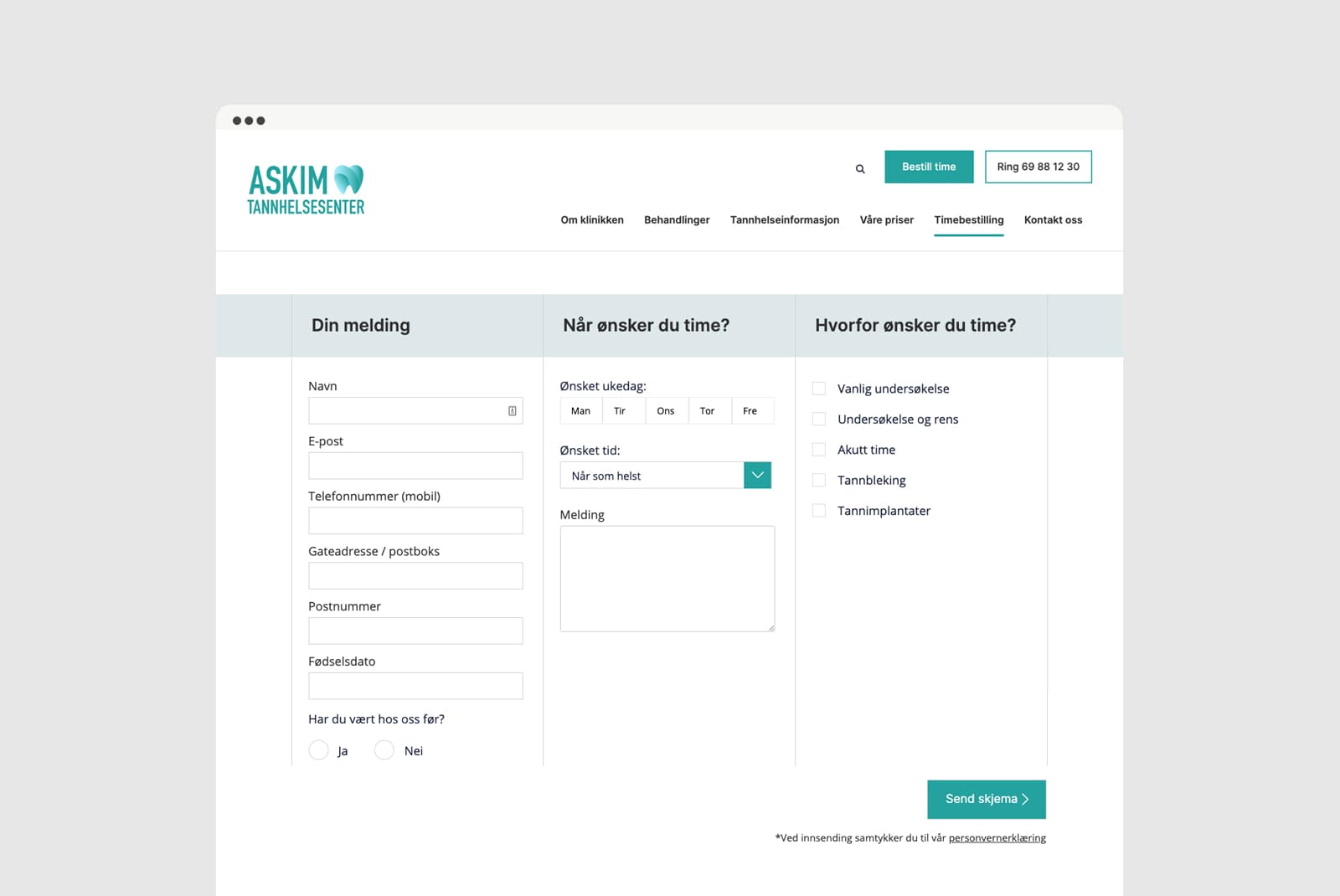Click the search magnifier icon
The width and height of the screenshot is (1340, 896).
click(x=859, y=169)
